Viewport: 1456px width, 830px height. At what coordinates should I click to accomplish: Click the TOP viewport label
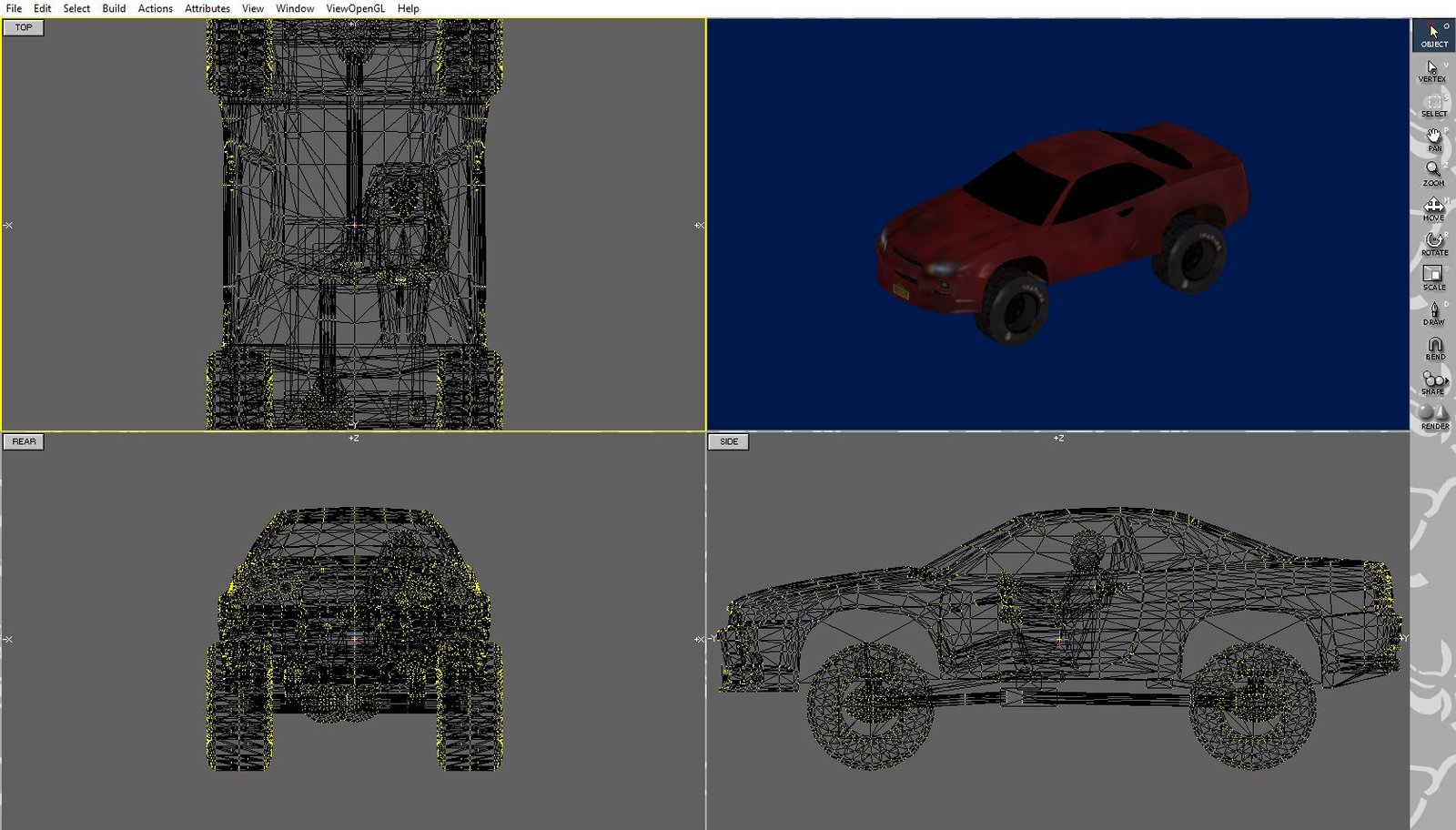(x=23, y=27)
